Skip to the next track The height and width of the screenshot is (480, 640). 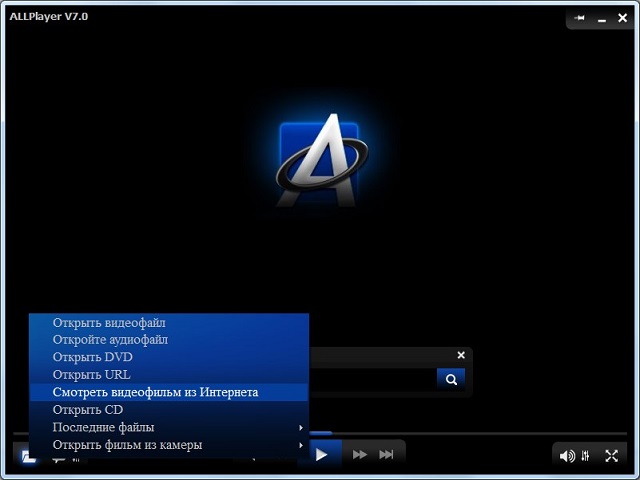(x=386, y=454)
